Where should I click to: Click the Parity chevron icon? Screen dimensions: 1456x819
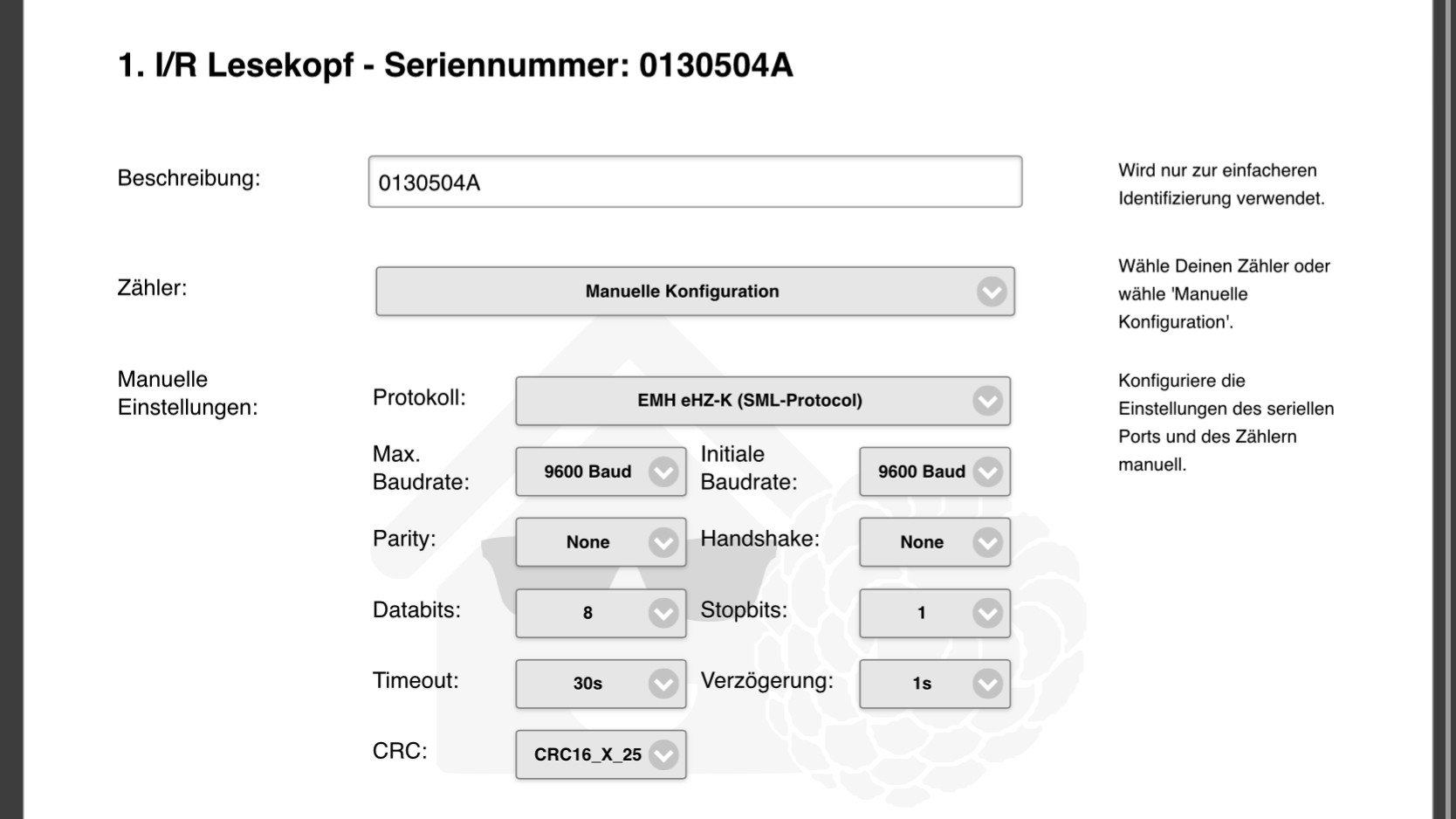click(663, 543)
